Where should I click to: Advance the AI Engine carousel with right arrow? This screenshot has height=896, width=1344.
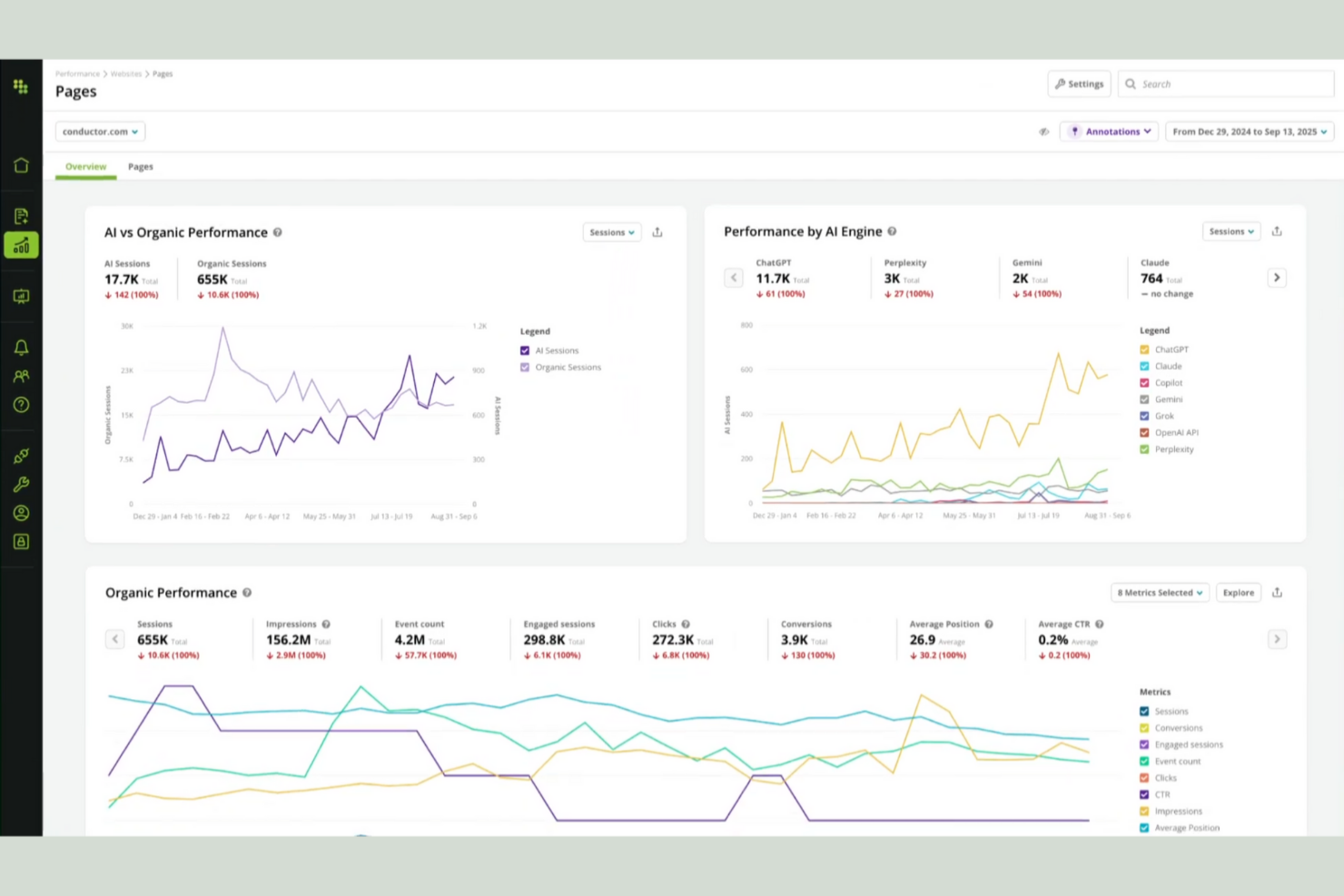pos(1277,277)
